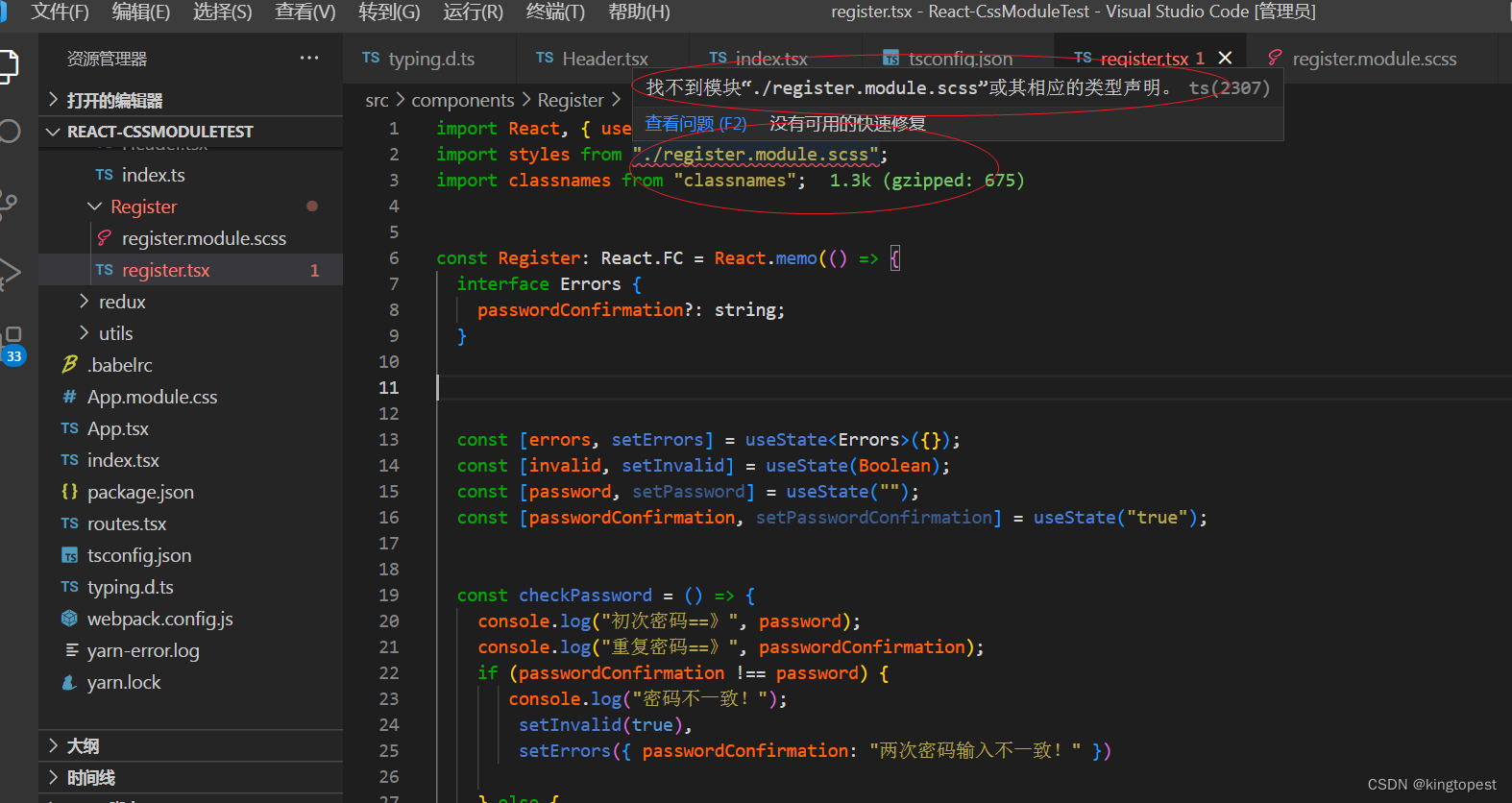Click the .babelrc Babel file icon

tap(69, 365)
